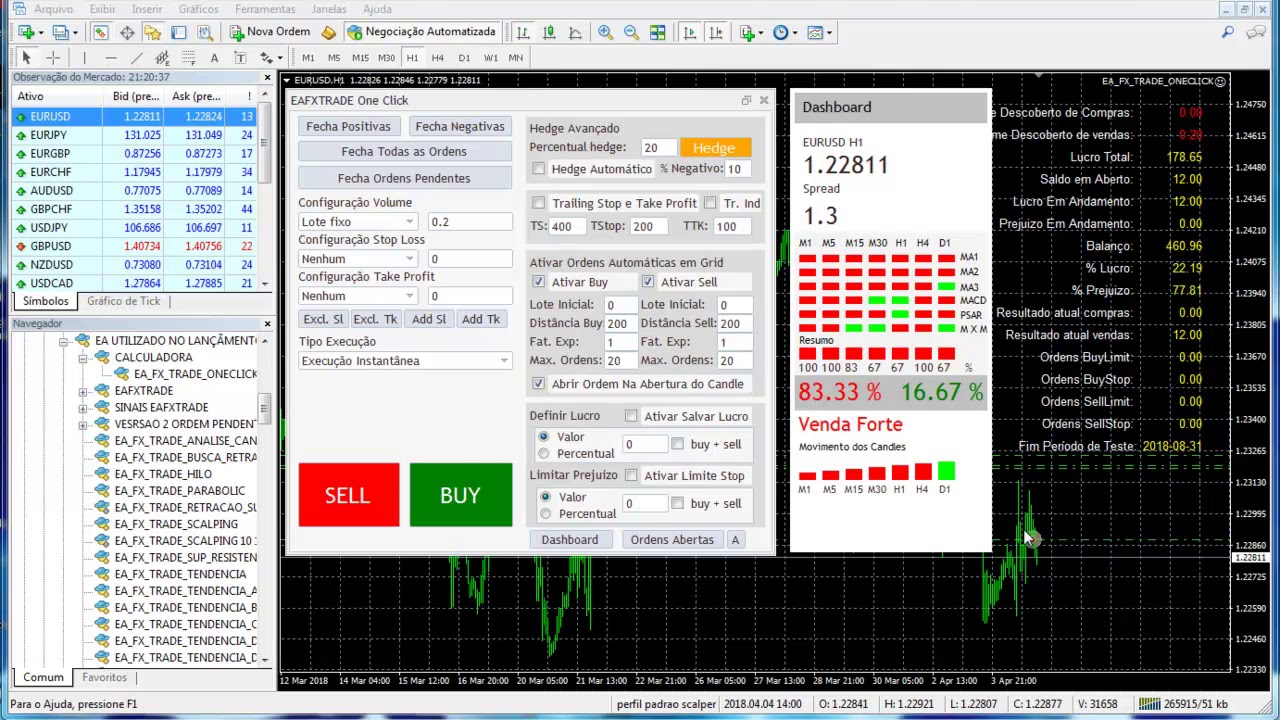Toggle the chart shift icon

716,32
